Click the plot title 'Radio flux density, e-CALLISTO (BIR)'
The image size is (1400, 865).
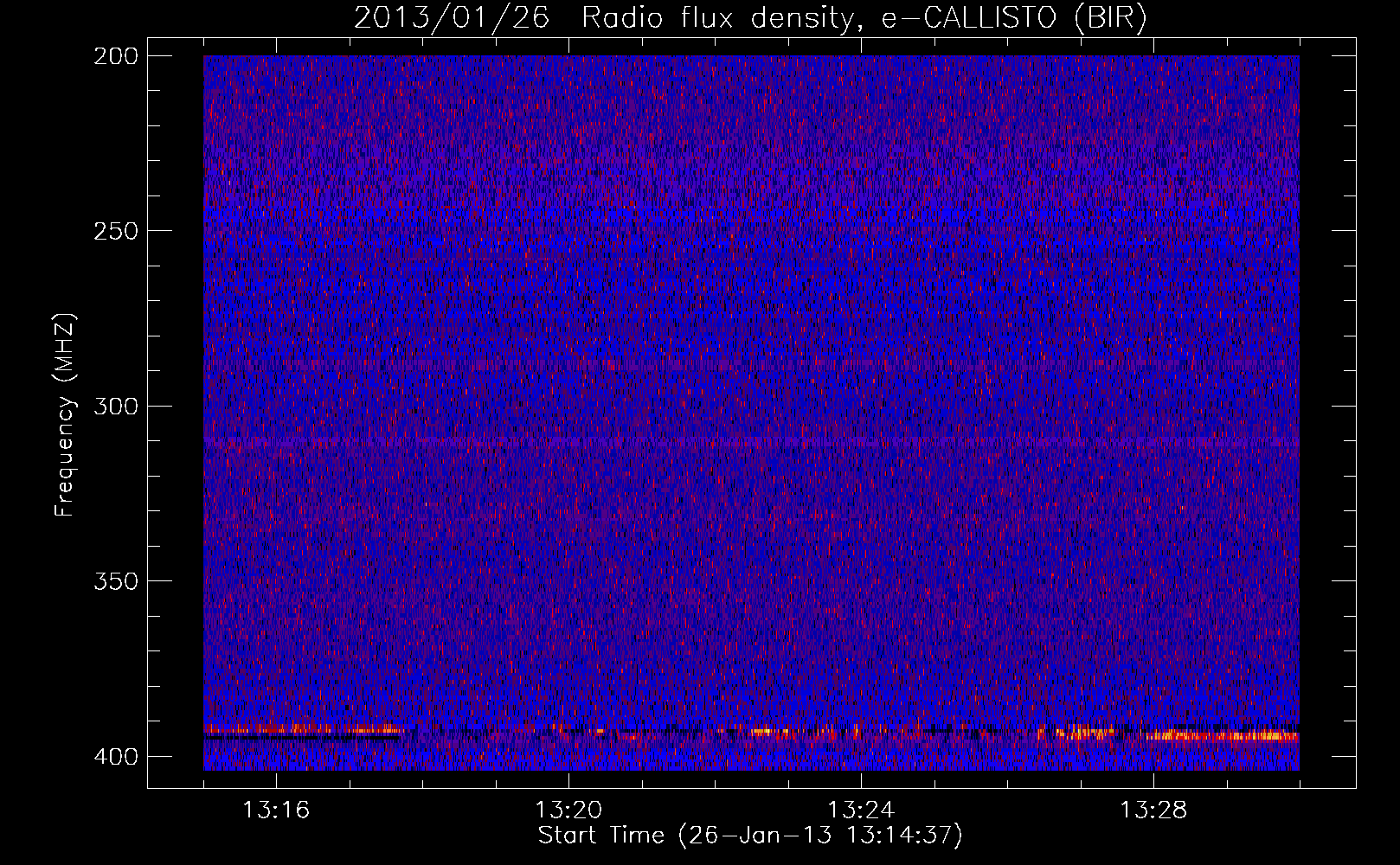pos(864,17)
